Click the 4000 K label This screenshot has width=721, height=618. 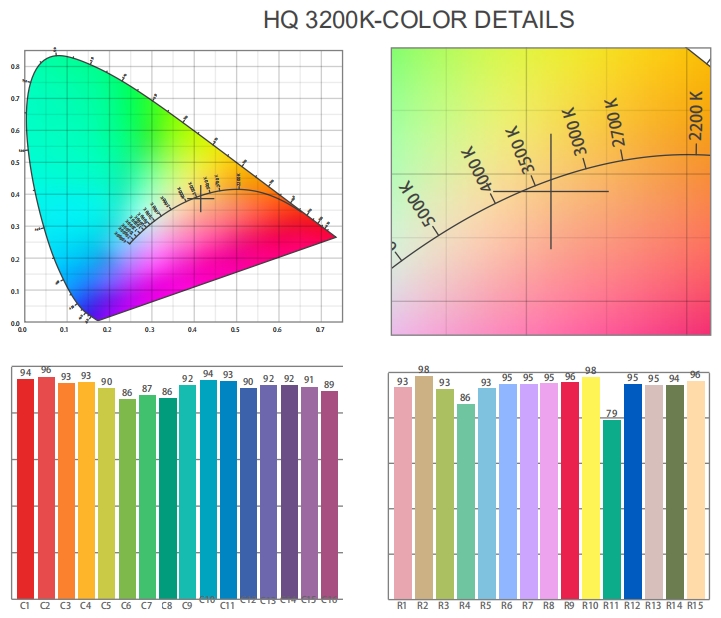pyautogui.click(x=476, y=169)
